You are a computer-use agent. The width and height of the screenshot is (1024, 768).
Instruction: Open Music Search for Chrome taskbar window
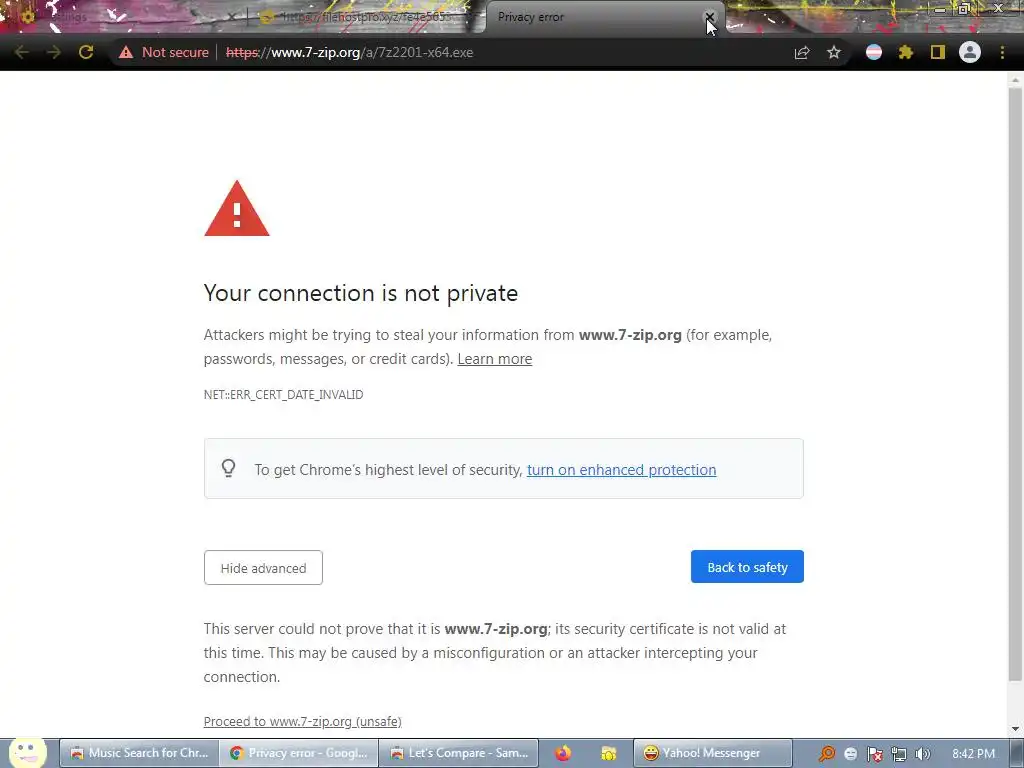tap(138, 753)
